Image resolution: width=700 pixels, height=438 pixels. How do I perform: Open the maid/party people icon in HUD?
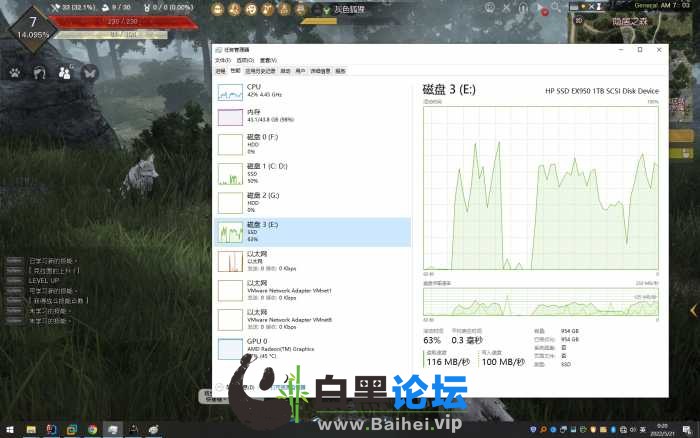(x=65, y=72)
